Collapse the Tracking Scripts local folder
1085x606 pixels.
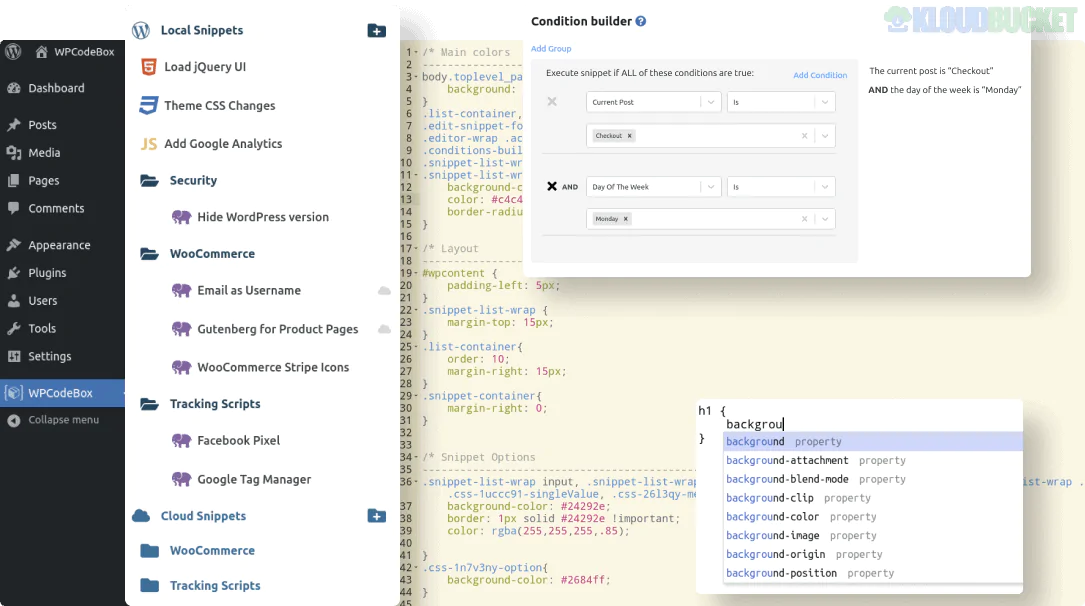coord(149,404)
